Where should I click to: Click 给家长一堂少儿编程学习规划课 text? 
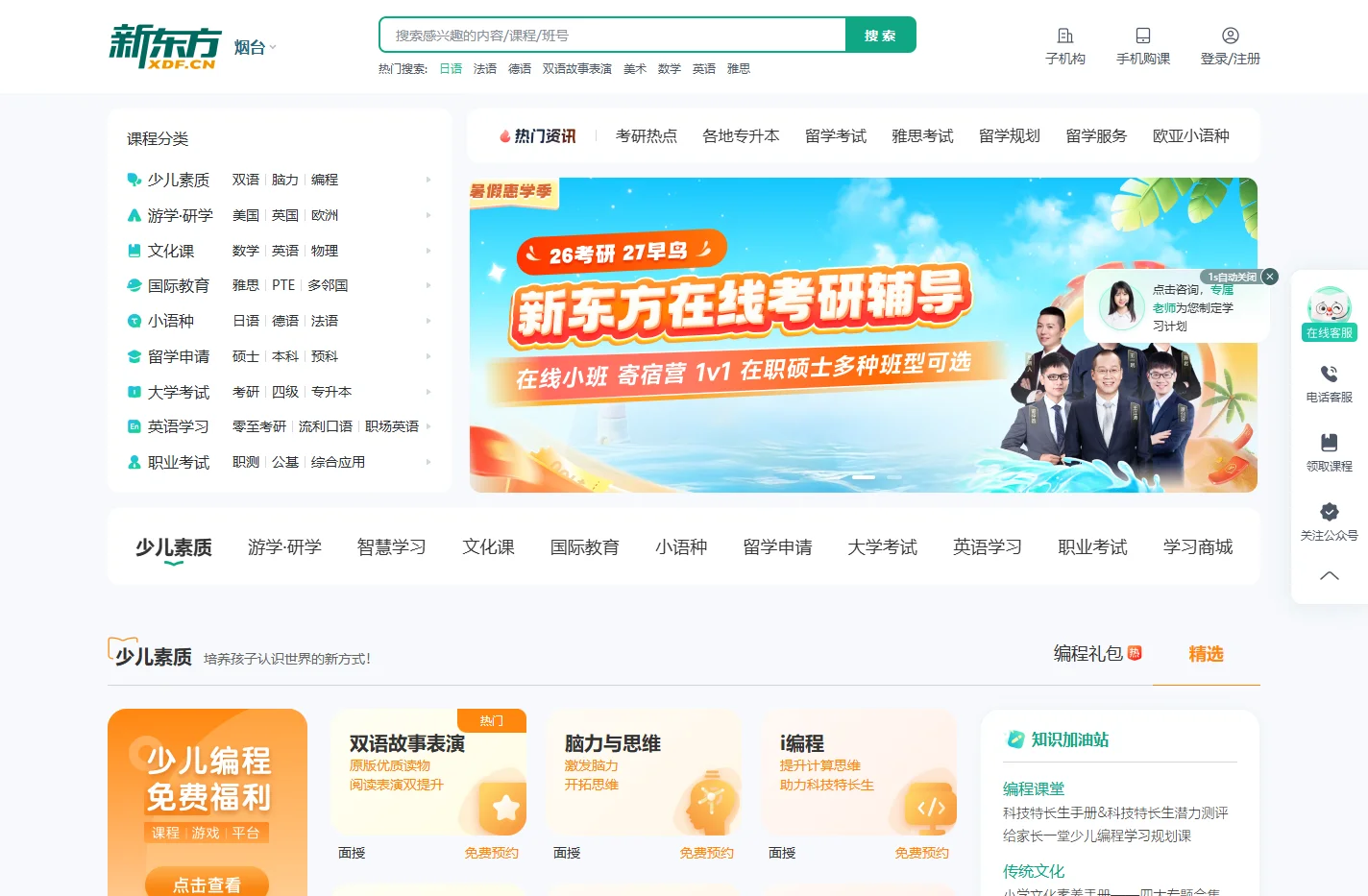coord(1097,836)
